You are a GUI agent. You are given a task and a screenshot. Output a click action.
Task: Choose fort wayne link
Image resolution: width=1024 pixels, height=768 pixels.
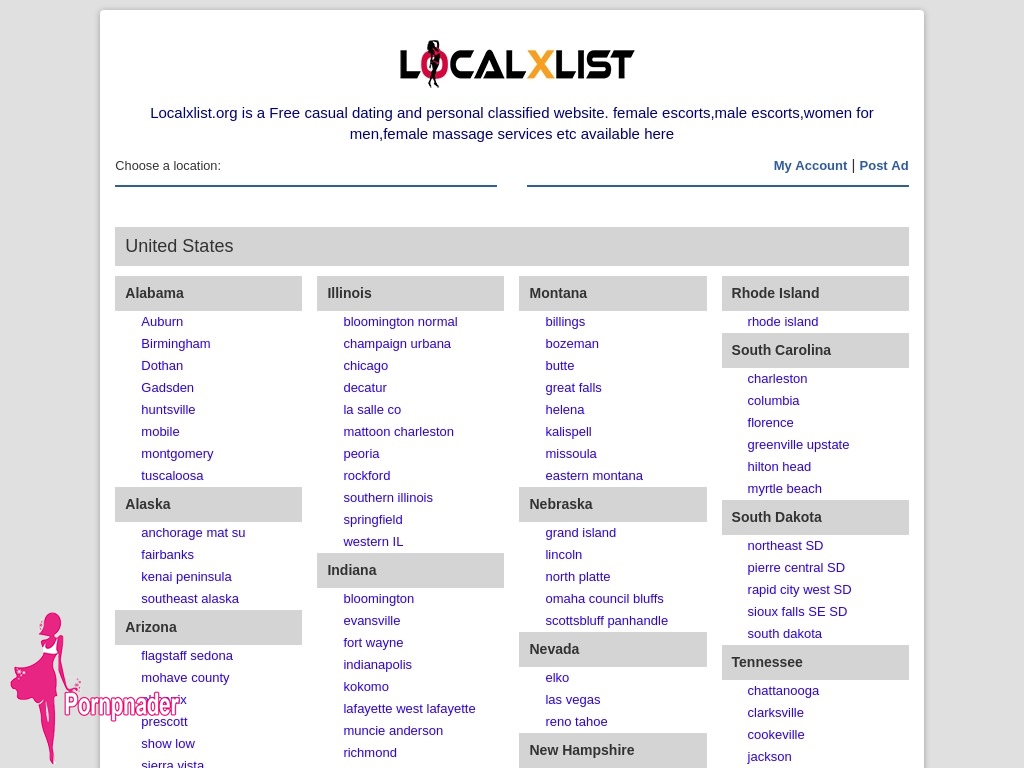[x=374, y=643]
